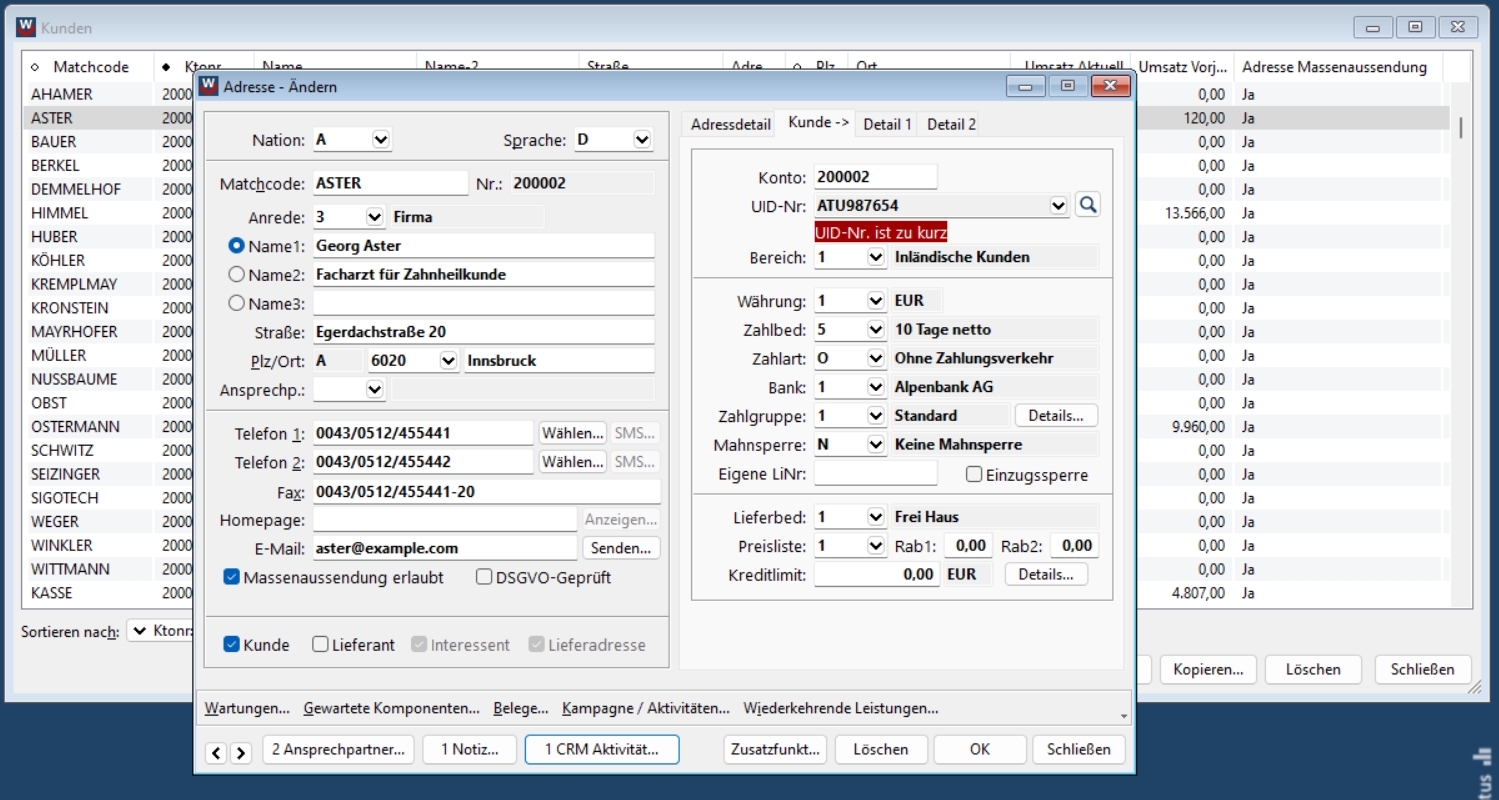The image size is (1499, 800).
Task: Open the Wartungen... link
Action: coord(247,708)
